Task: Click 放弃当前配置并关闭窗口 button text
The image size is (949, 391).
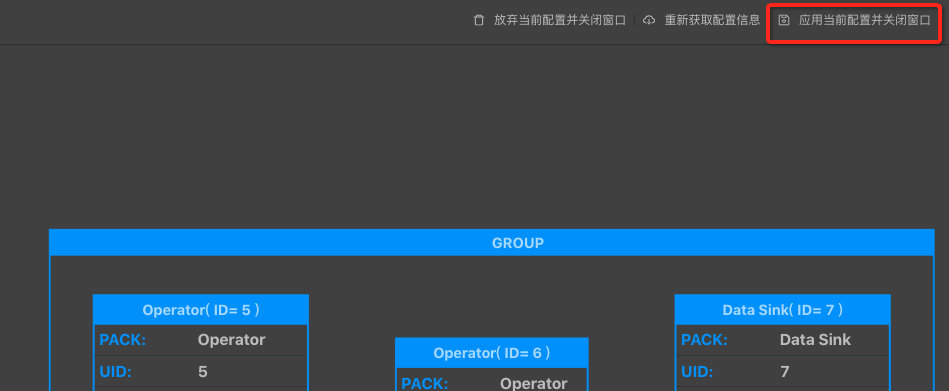Action: click(x=560, y=20)
